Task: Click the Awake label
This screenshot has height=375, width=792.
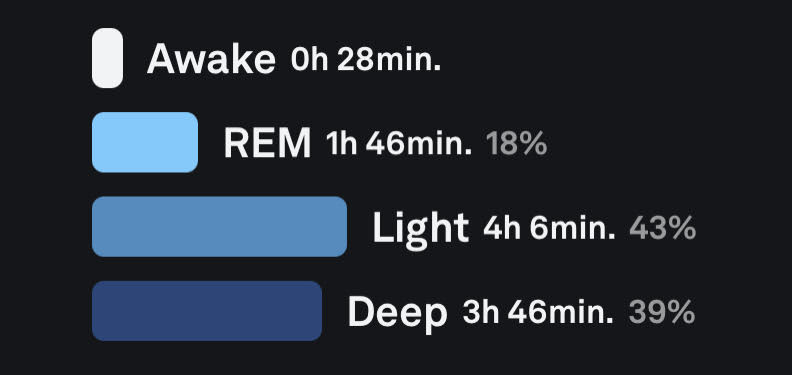Action: point(211,59)
